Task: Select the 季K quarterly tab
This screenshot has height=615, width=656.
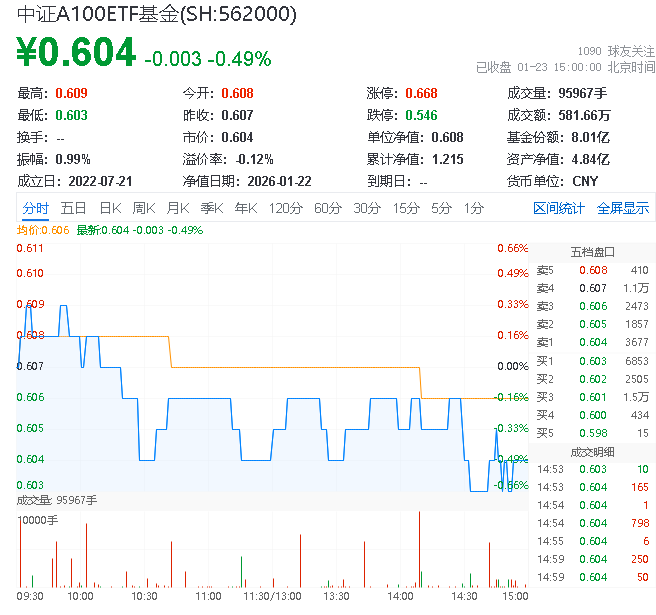Action: point(211,208)
